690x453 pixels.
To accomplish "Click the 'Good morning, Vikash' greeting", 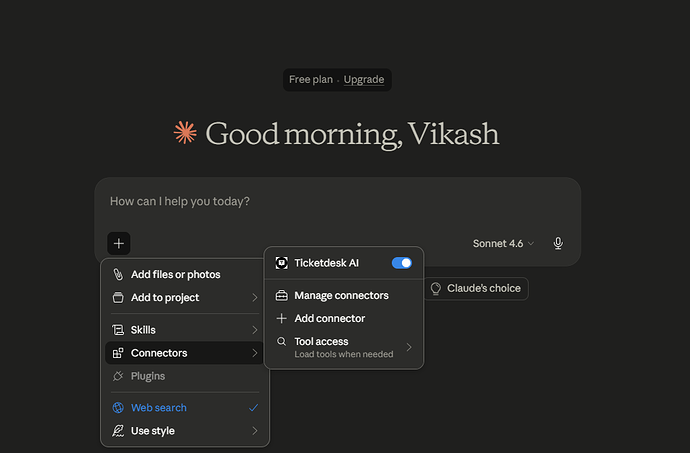I will tap(352, 133).
